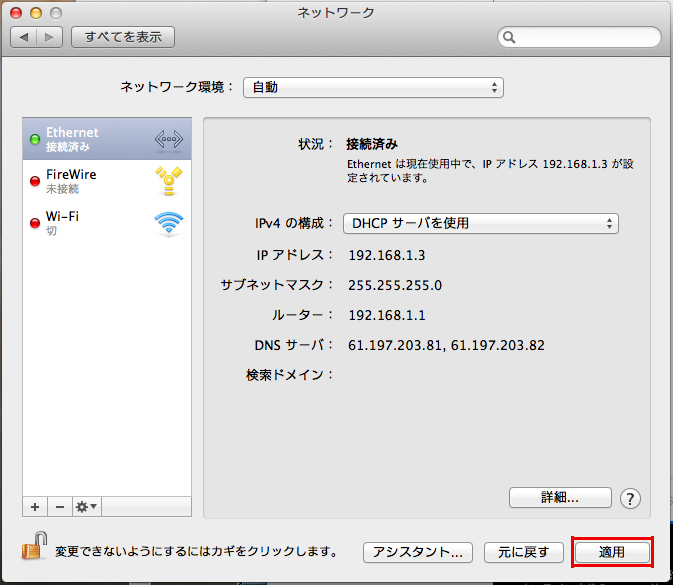Click the padlock to prevent changes
Image resolution: width=673 pixels, height=585 pixels.
tap(34, 546)
